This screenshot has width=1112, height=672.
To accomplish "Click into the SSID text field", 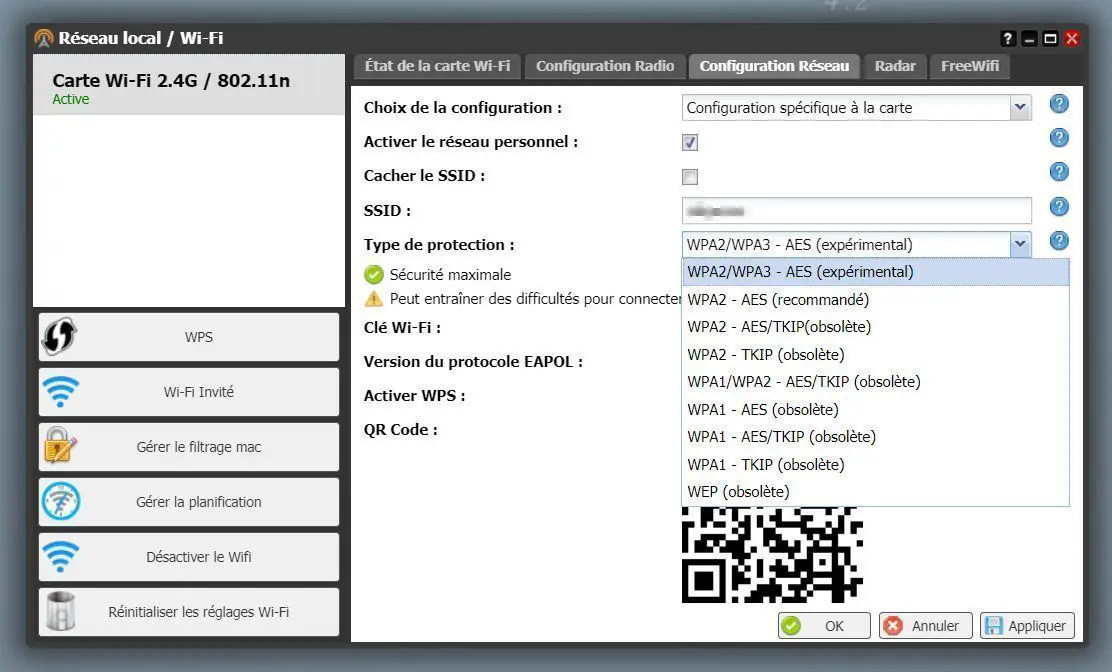I will (857, 211).
